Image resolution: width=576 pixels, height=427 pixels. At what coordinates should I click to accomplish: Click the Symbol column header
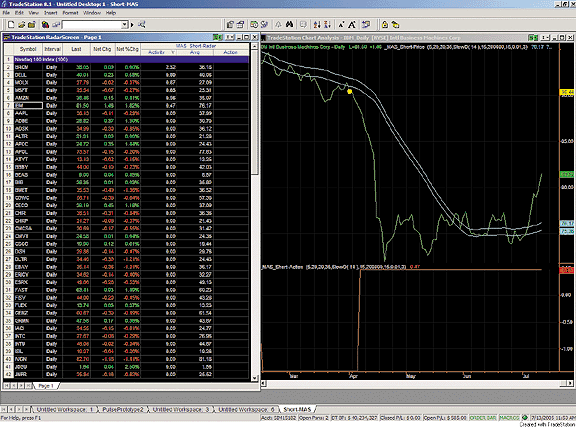(x=28, y=49)
